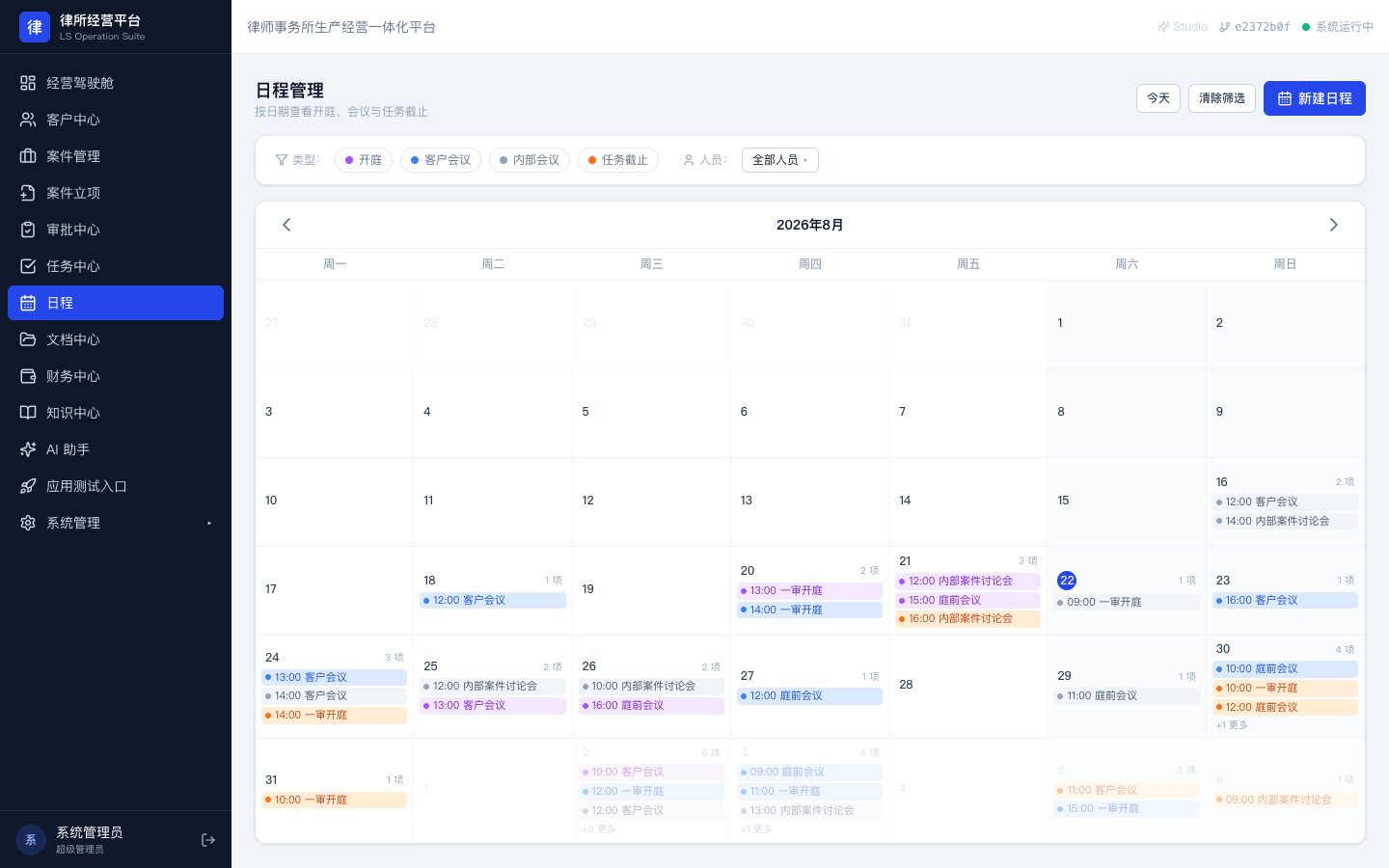Open 文档中心 menu item
This screenshot has height=868, width=1389.
pyautogui.click(x=116, y=339)
